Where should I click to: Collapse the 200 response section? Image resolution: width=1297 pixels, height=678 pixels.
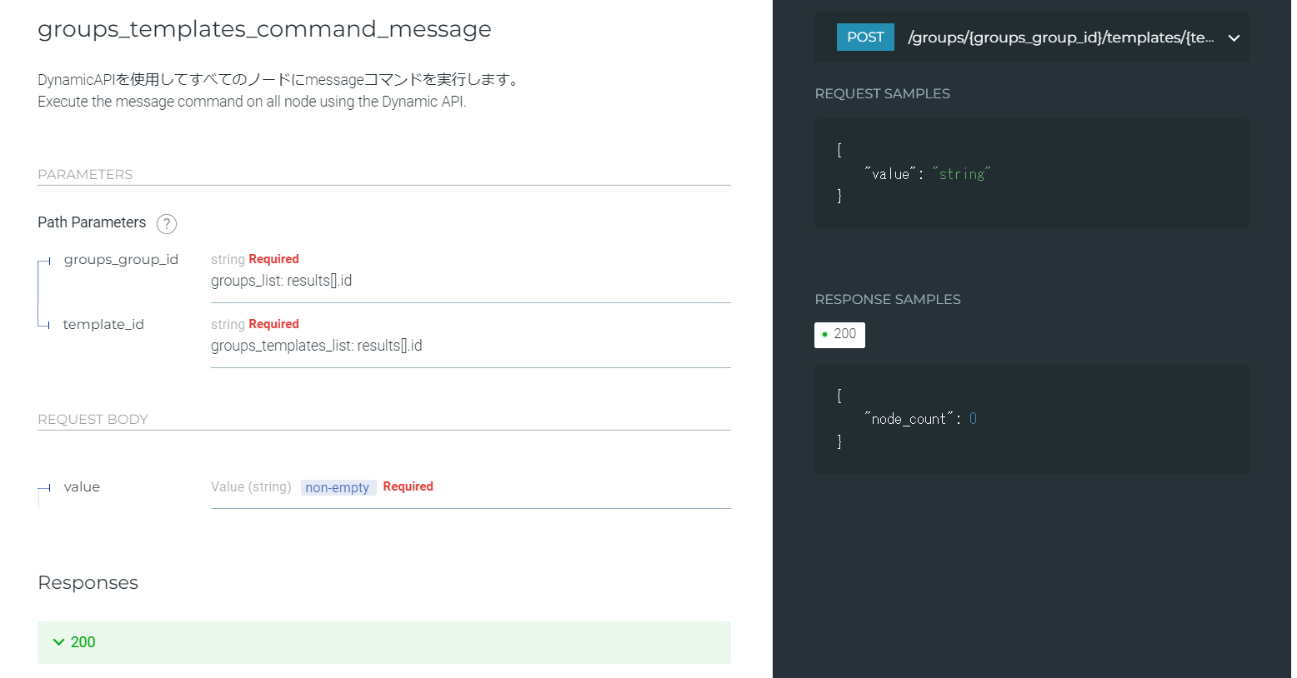coord(383,642)
